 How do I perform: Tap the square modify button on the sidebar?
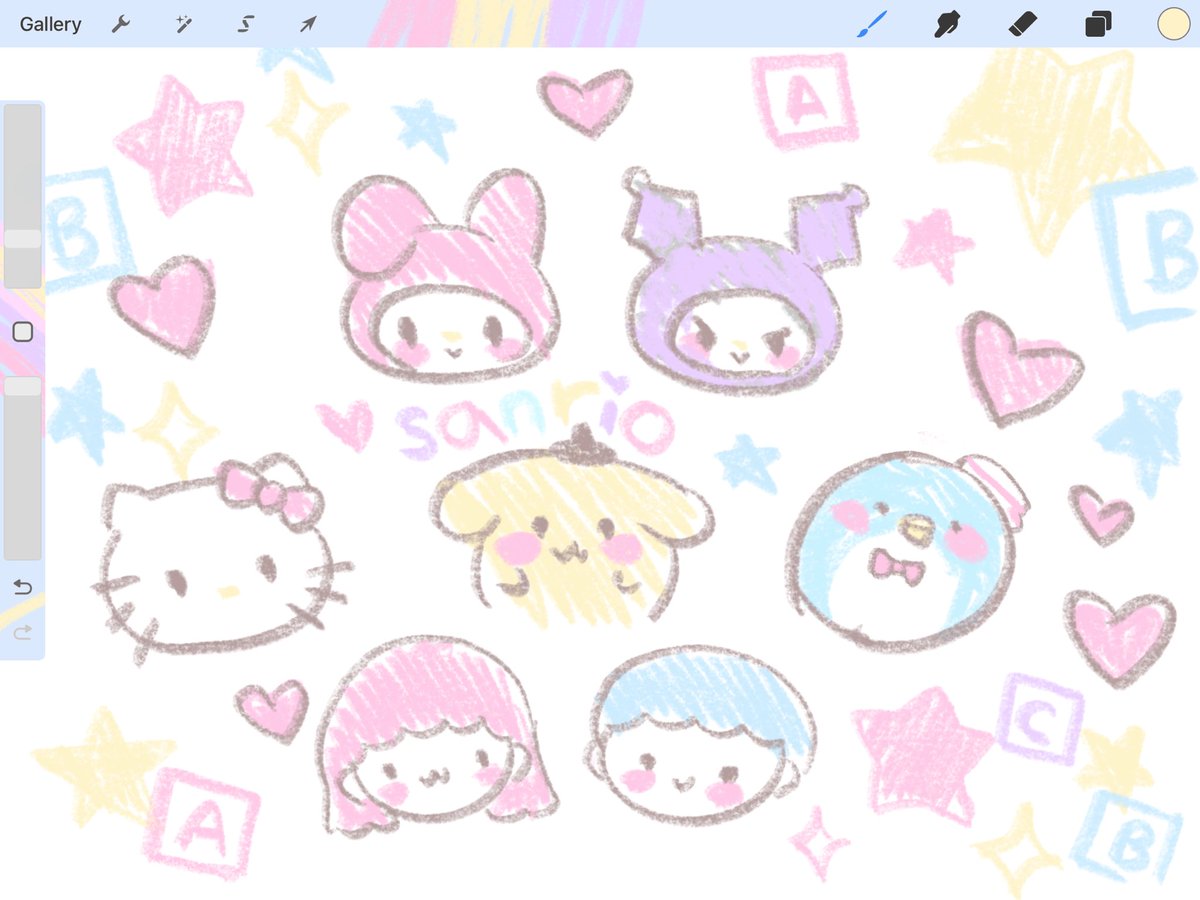(23, 332)
